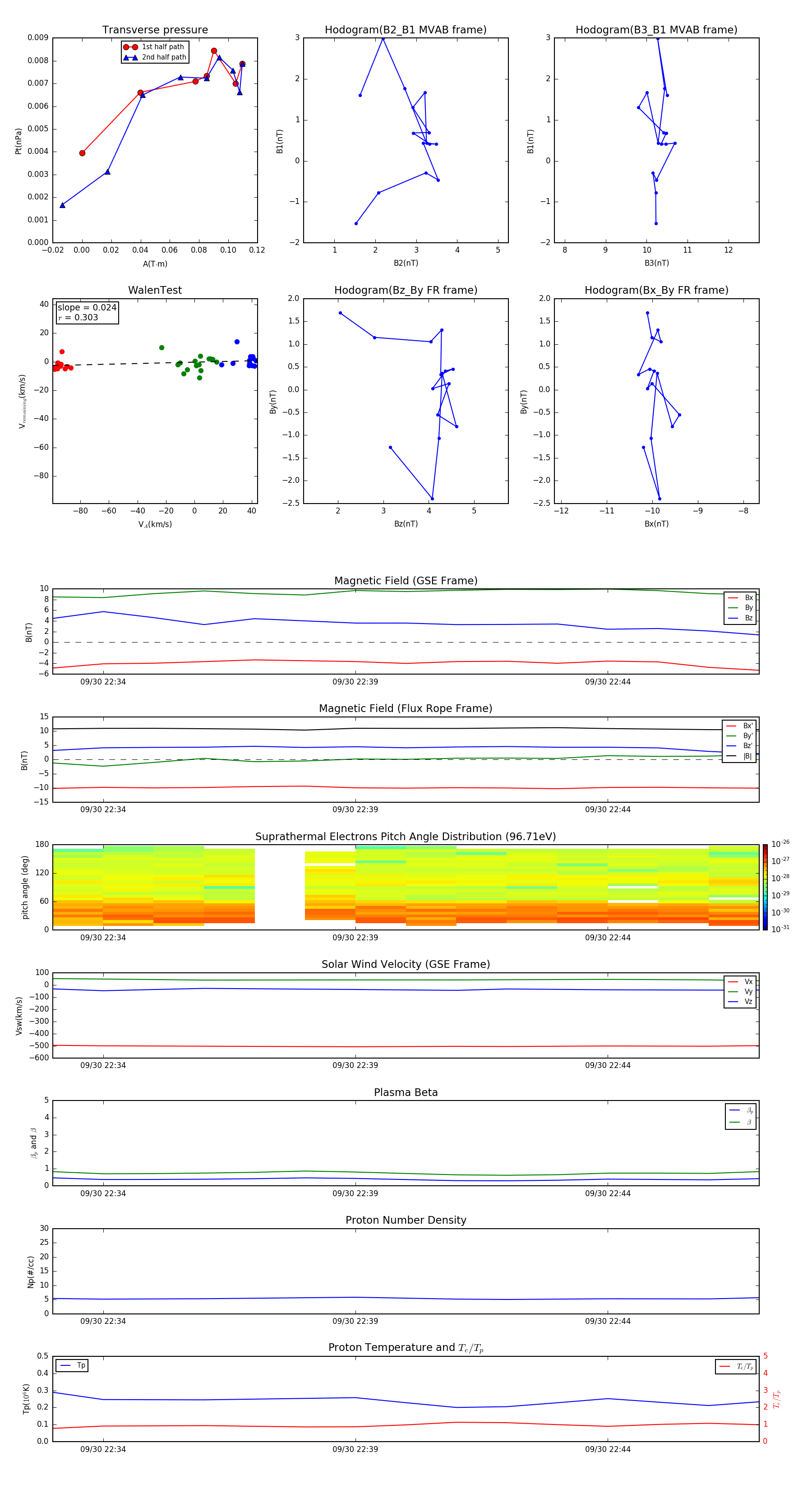
Task: Click the 'Np(#/cc)' y-axis label
Action: click(x=31, y=1272)
